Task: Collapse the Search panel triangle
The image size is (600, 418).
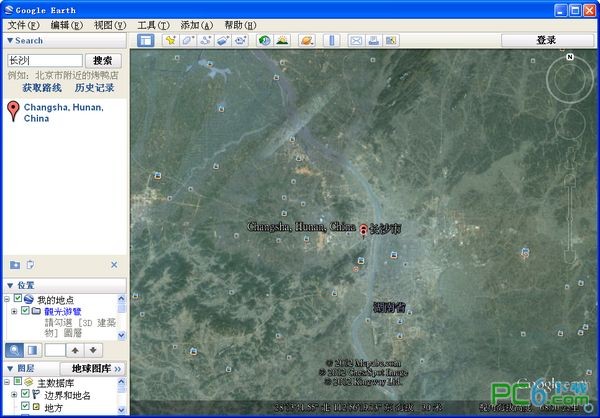Action: click(x=10, y=41)
